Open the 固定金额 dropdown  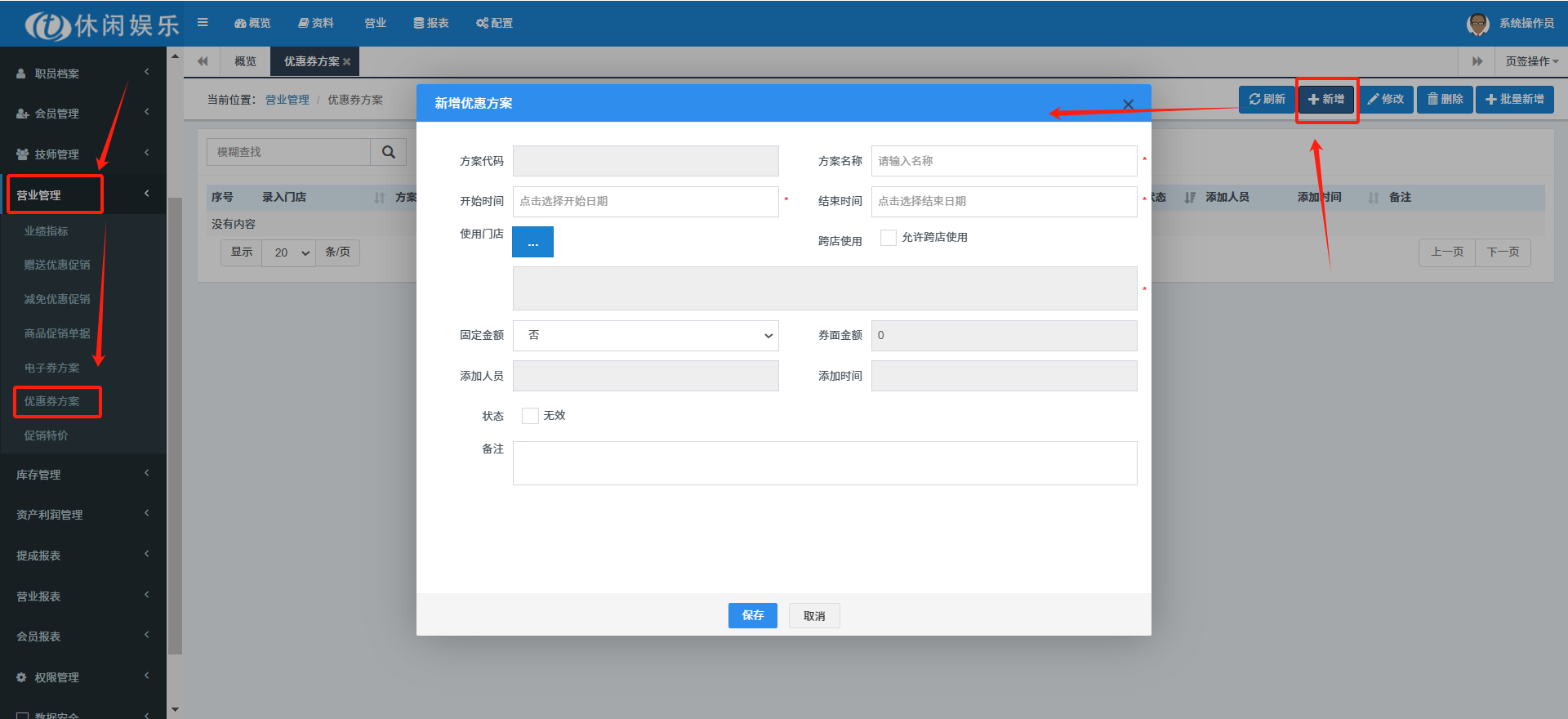[645, 336]
